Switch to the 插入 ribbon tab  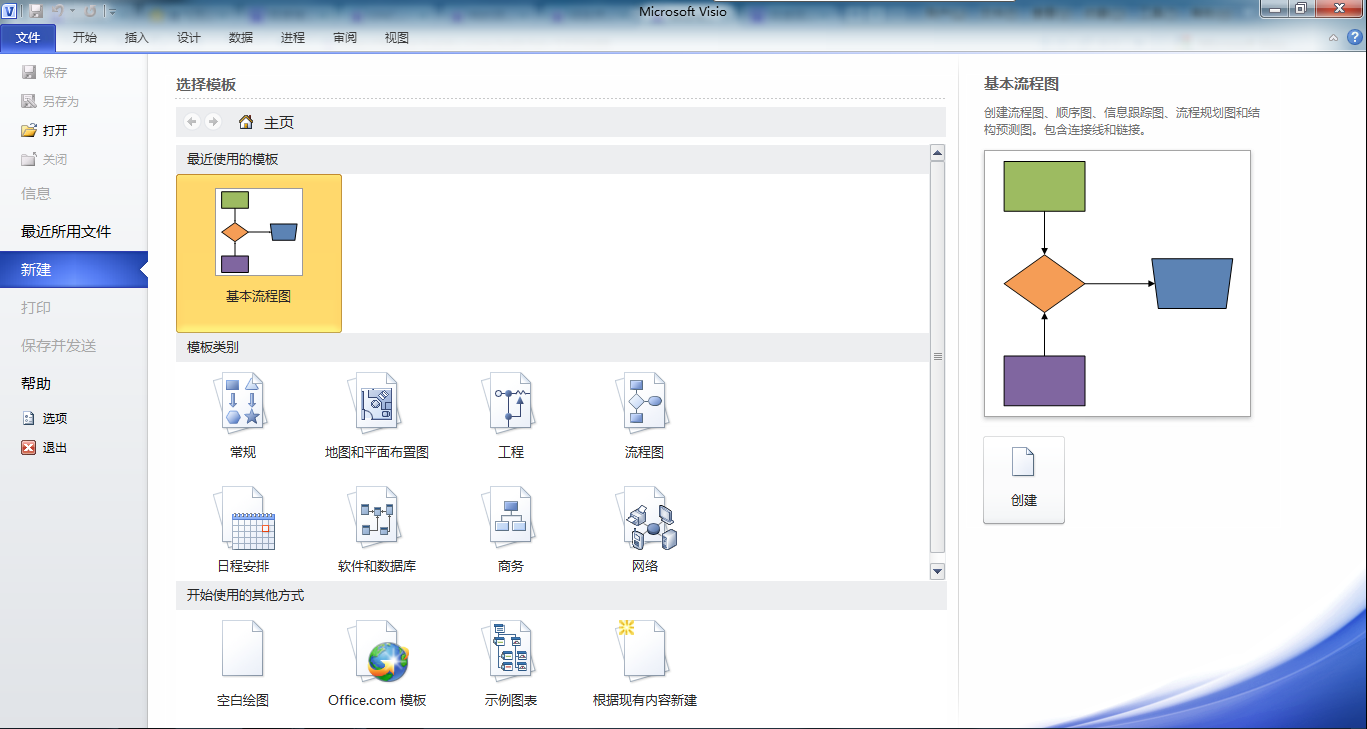pyautogui.click(x=137, y=38)
